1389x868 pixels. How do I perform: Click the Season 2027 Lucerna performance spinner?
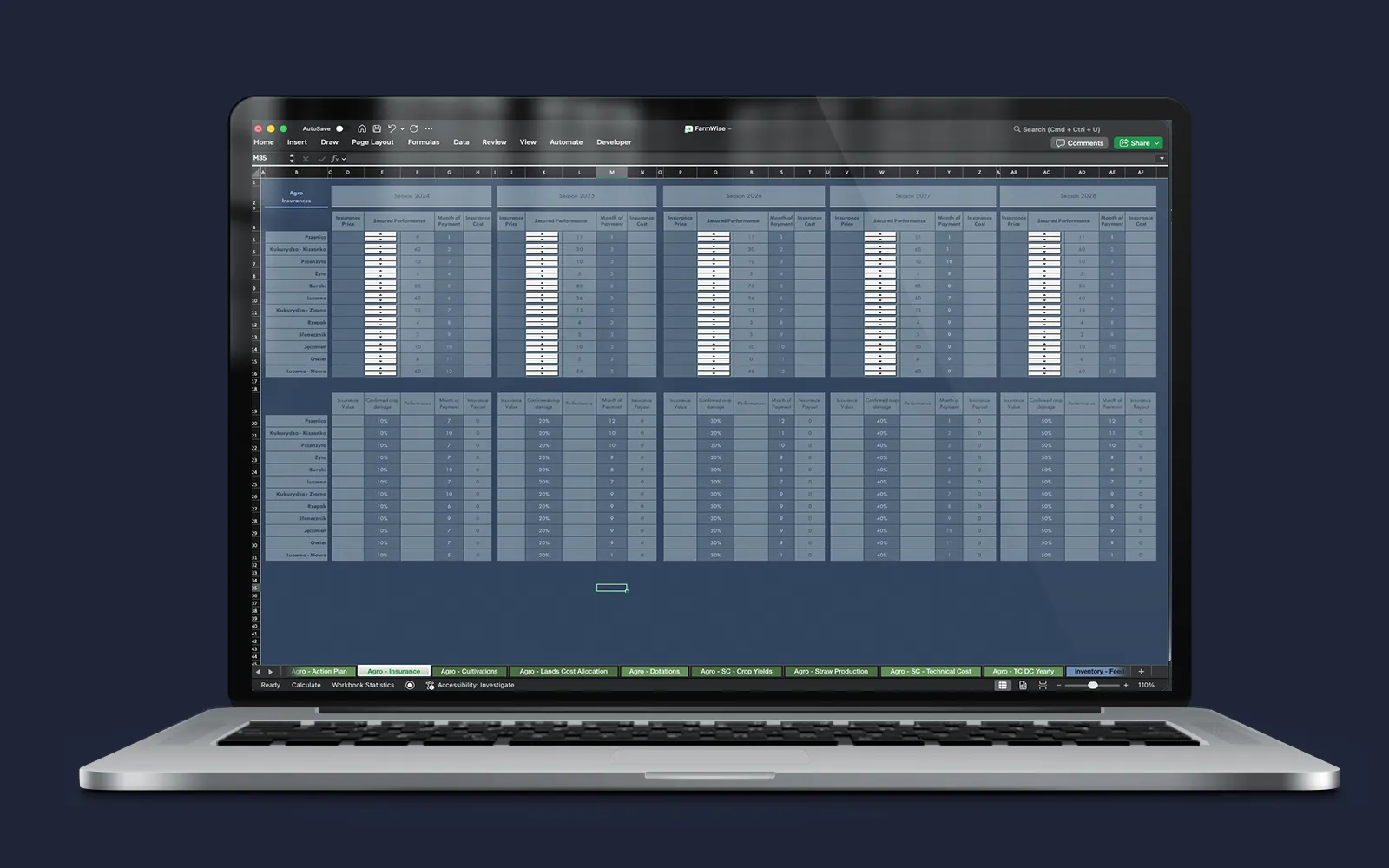pyautogui.click(x=879, y=297)
